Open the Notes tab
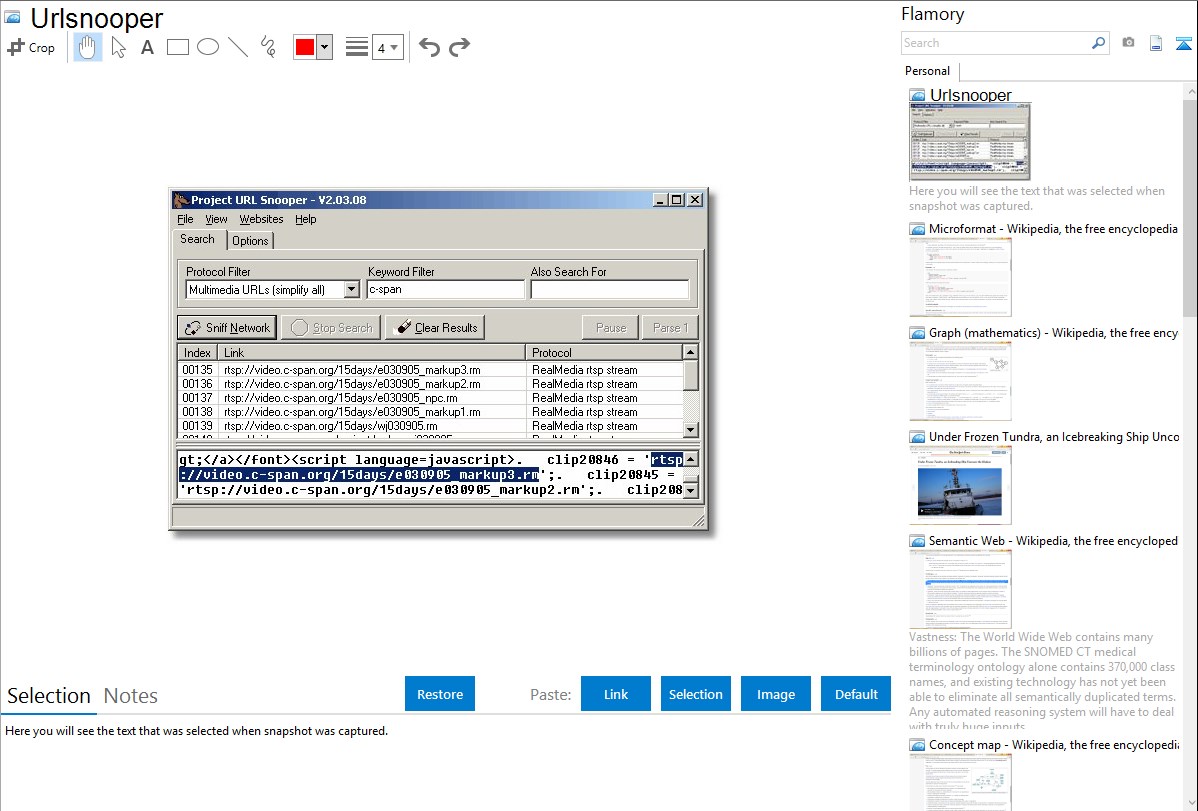Viewport: 1198px width, 811px height. point(131,696)
